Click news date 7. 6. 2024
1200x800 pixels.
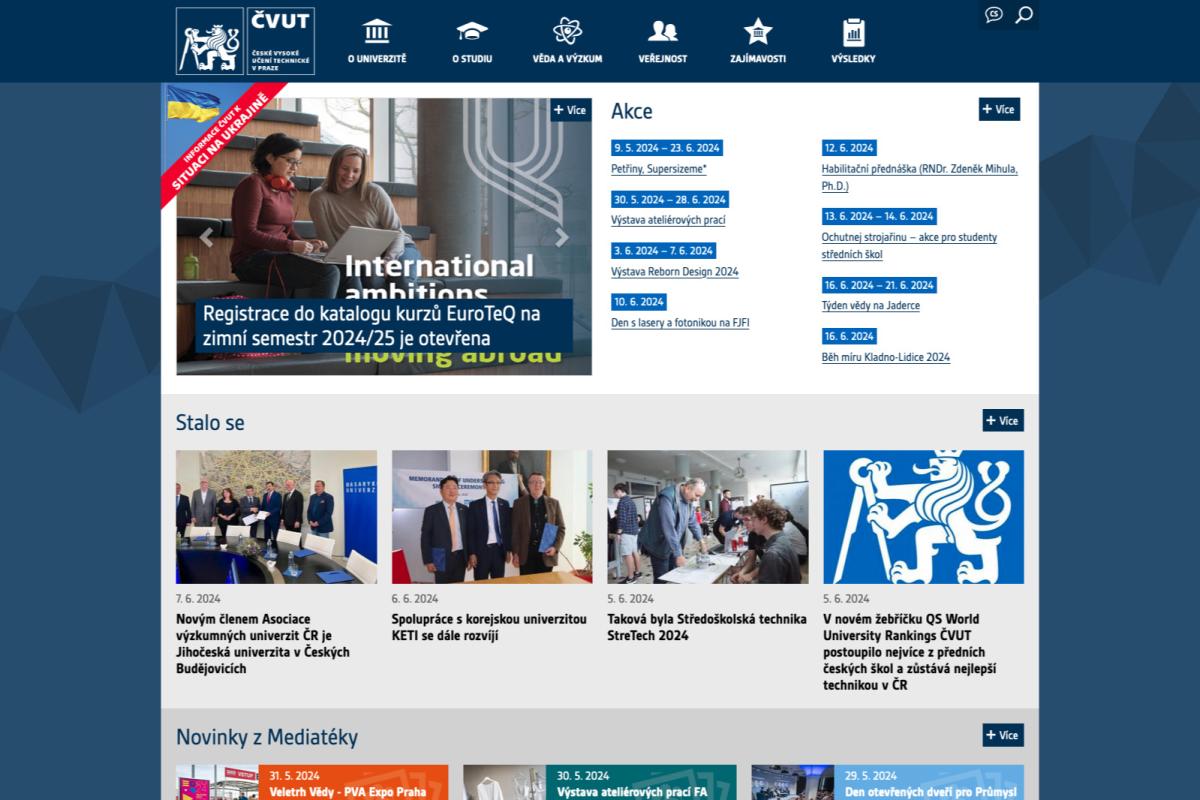pyautogui.click(x=199, y=598)
